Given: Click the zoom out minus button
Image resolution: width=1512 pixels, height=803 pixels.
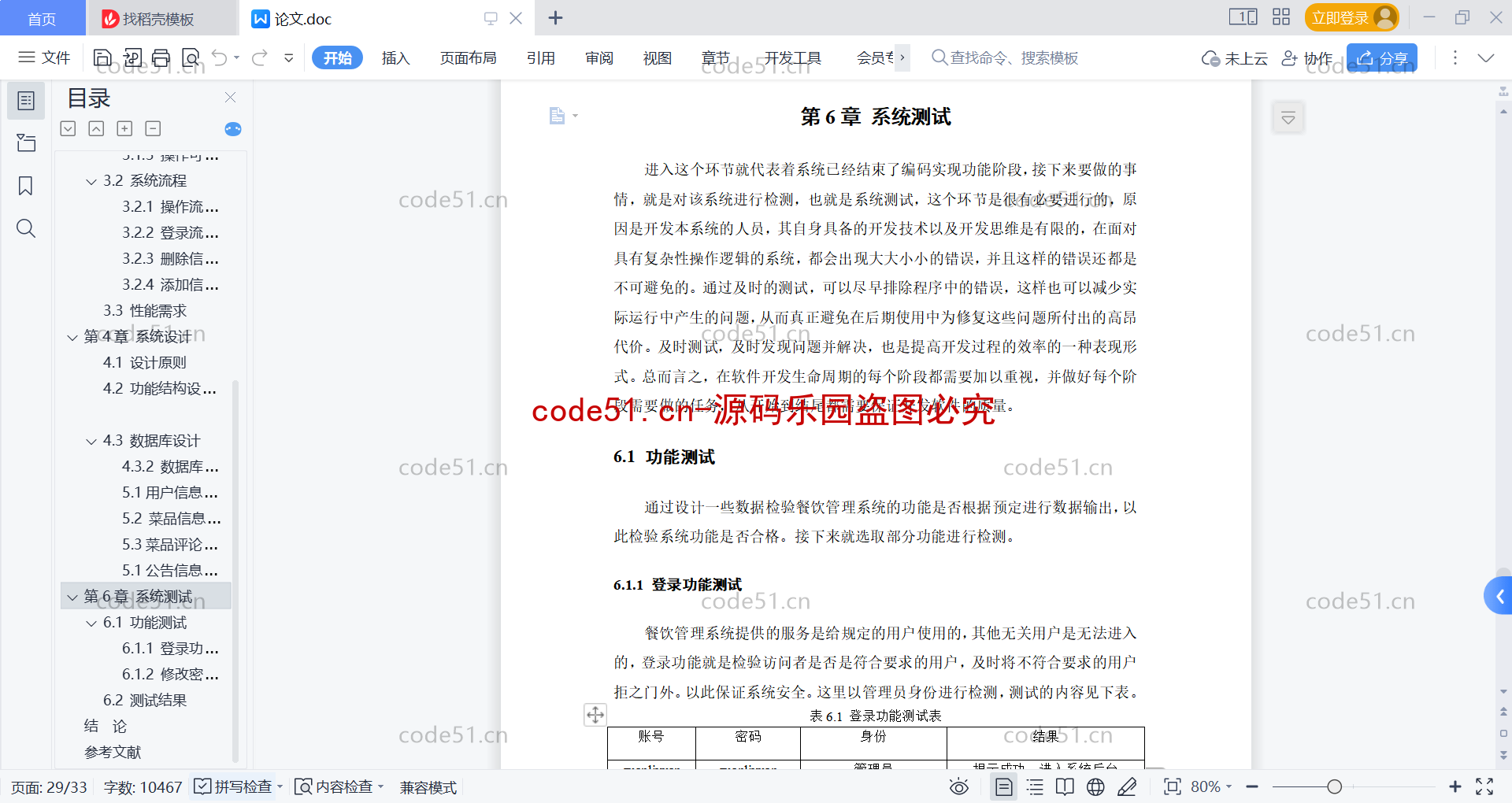Looking at the screenshot, I should pyautogui.click(x=1252, y=786).
